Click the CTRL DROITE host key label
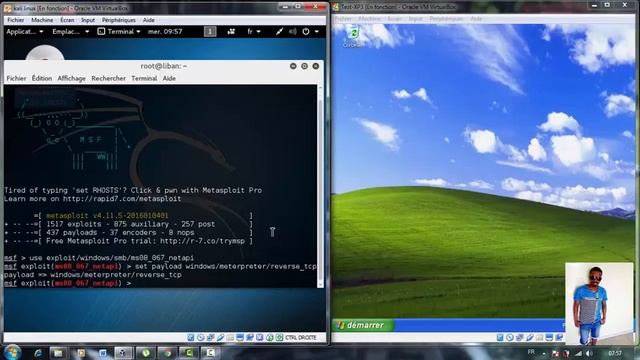The height and width of the screenshot is (360, 640). coord(301,338)
